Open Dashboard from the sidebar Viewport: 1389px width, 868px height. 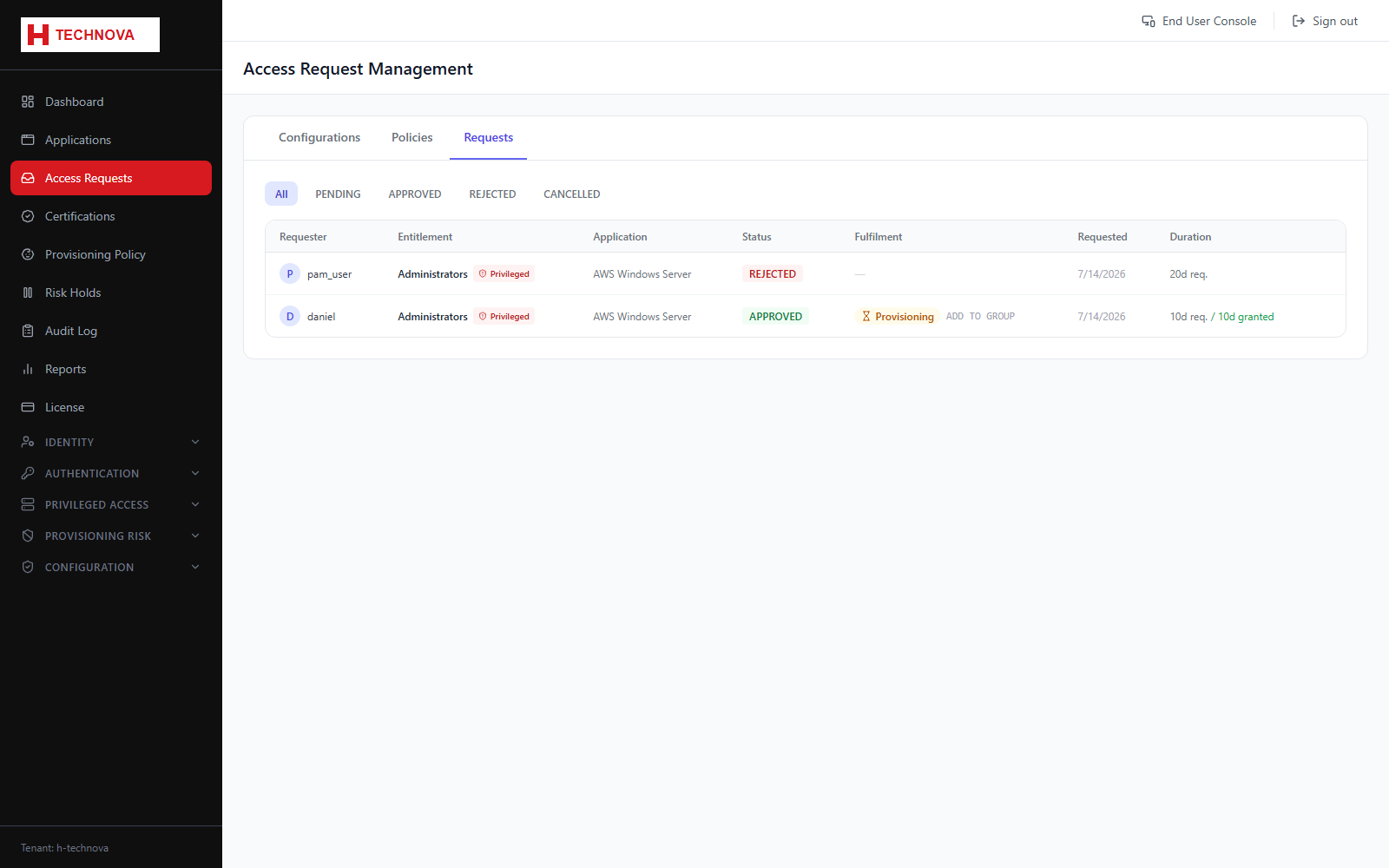point(111,102)
